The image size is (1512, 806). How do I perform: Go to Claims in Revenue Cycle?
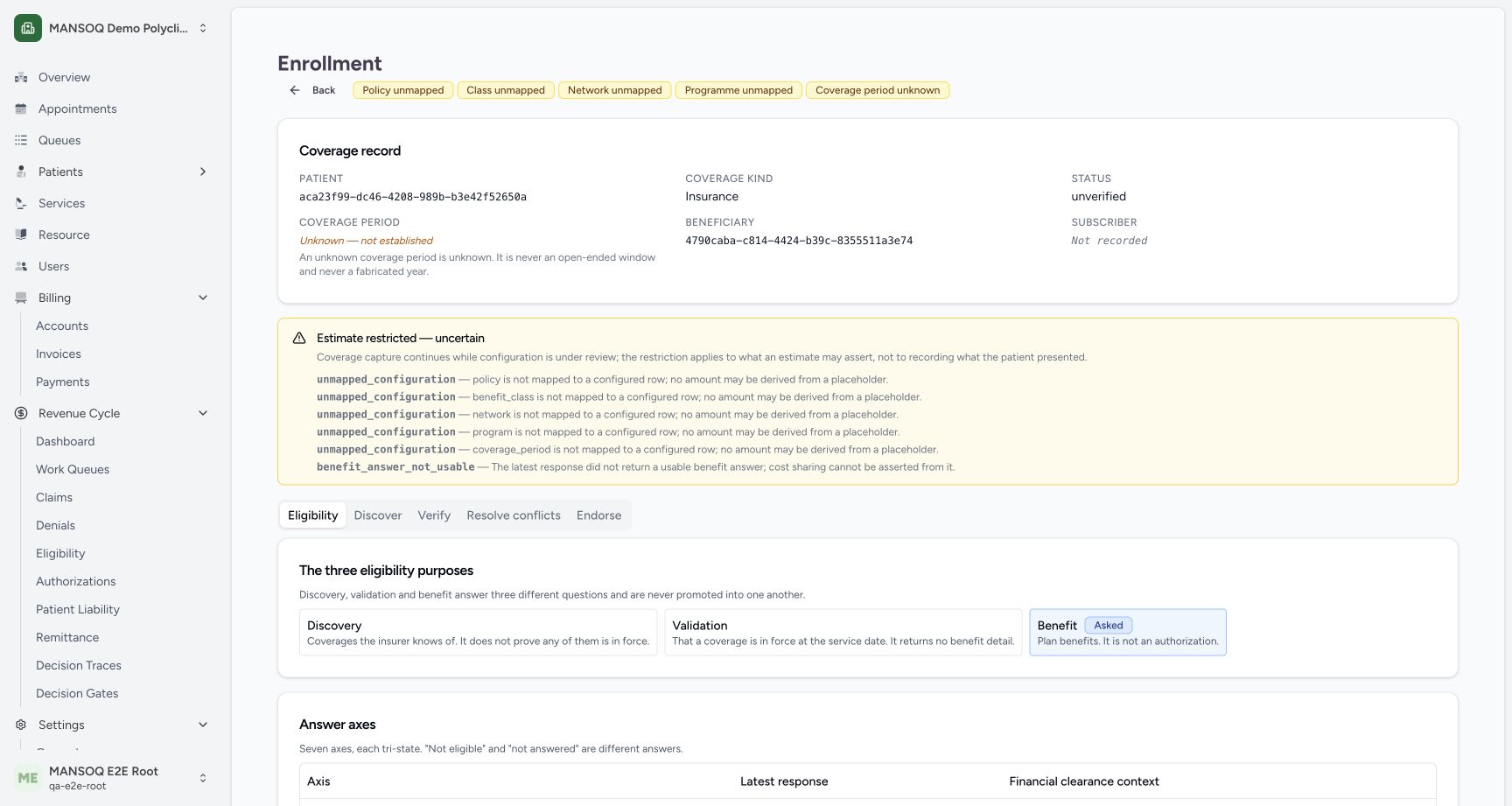coord(54,497)
